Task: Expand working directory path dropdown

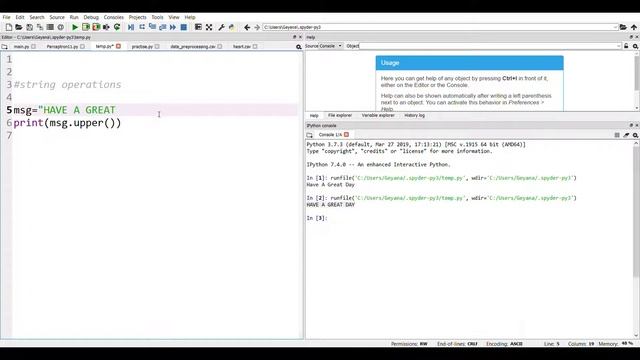Action: 615,27
